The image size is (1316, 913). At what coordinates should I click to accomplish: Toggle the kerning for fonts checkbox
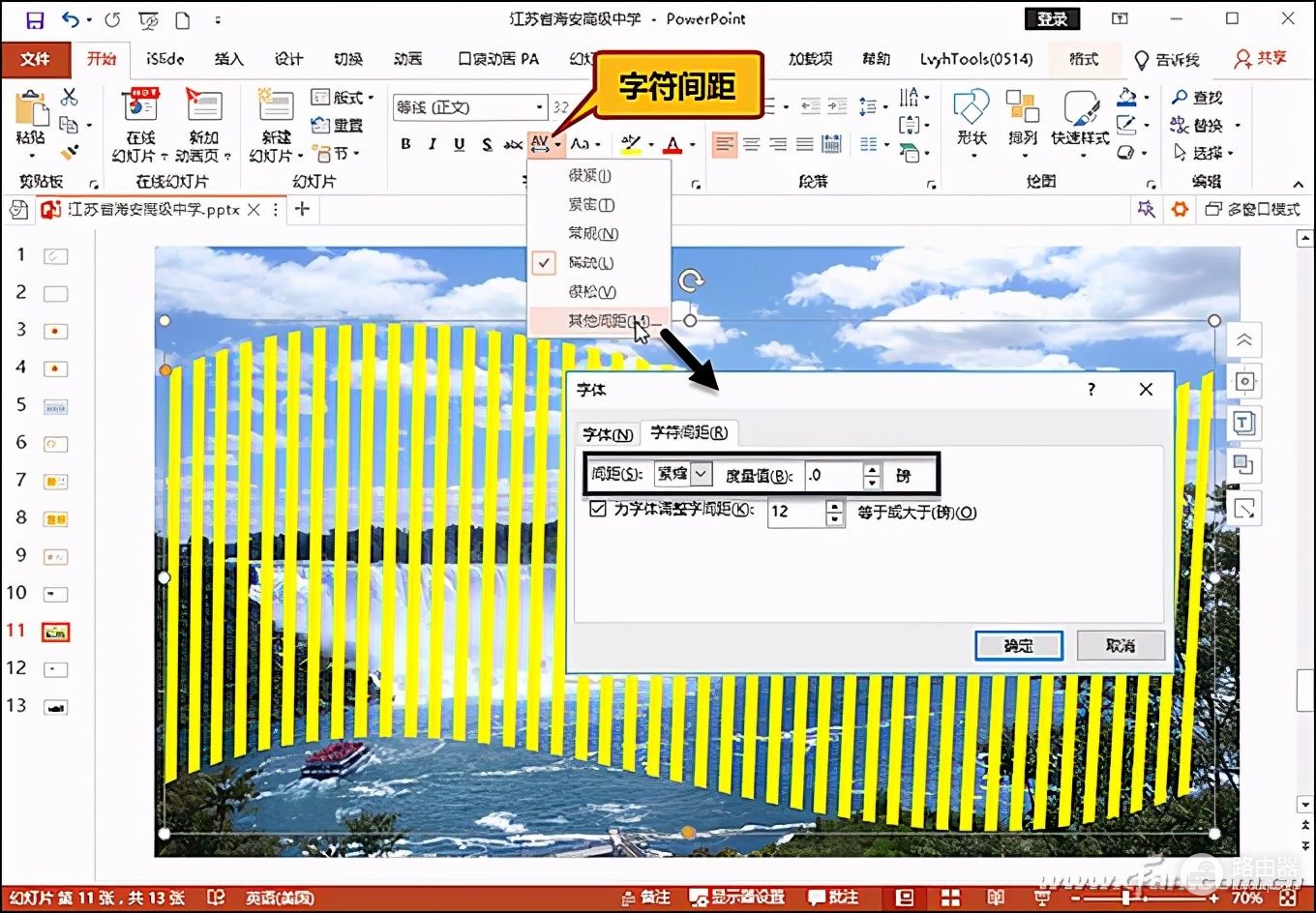coord(598,509)
